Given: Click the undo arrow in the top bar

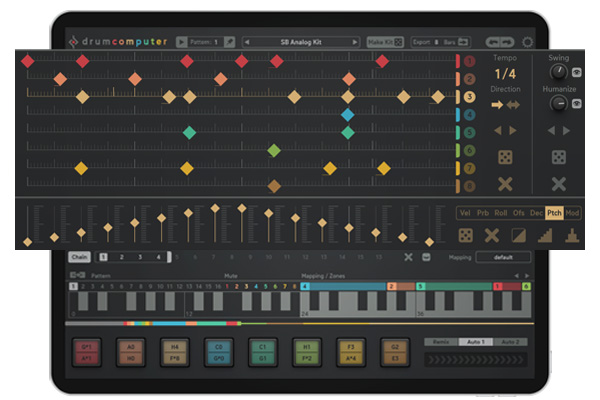Looking at the screenshot, I should point(494,42).
